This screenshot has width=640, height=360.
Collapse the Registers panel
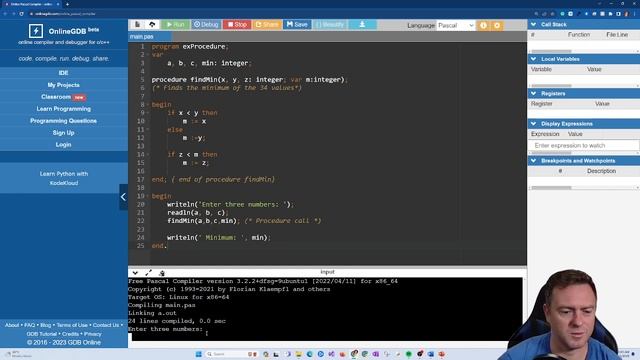click(x=533, y=93)
